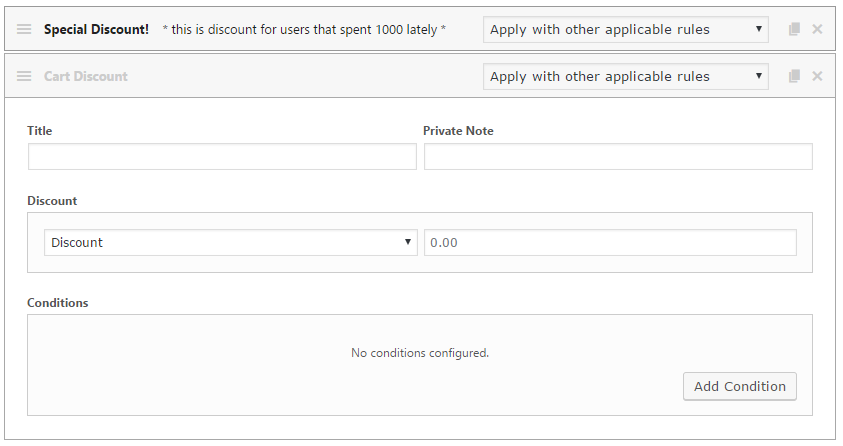843x446 pixels.
Task: Expand the Special Discount! rule header
Action: pos(96,29)
